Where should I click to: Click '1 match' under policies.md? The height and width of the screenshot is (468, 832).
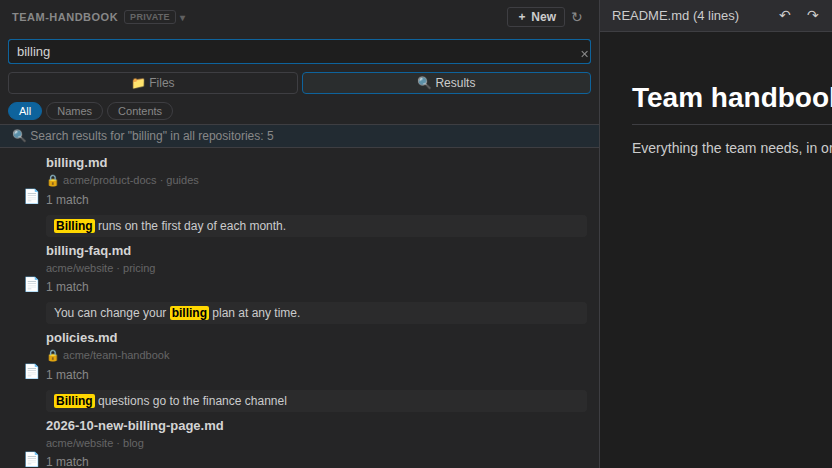point(67,375)
